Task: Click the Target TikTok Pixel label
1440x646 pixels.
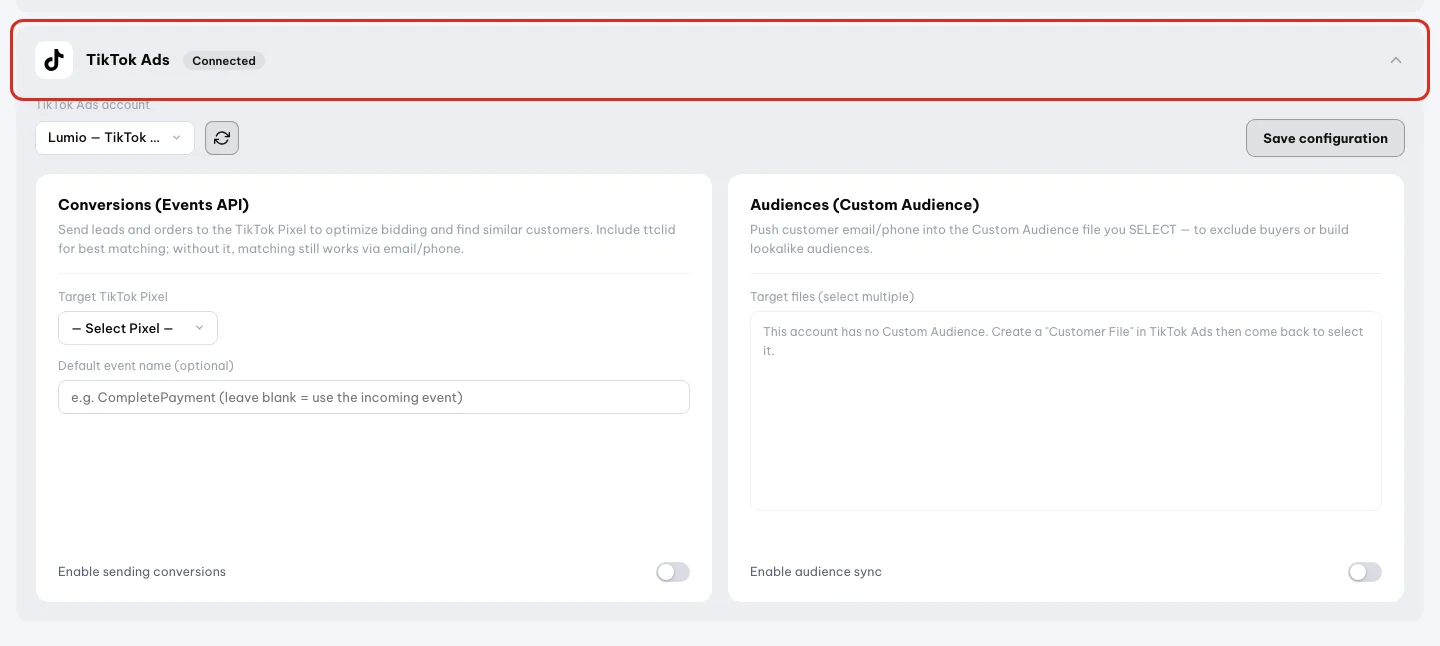Action: (x=113, y=297)
